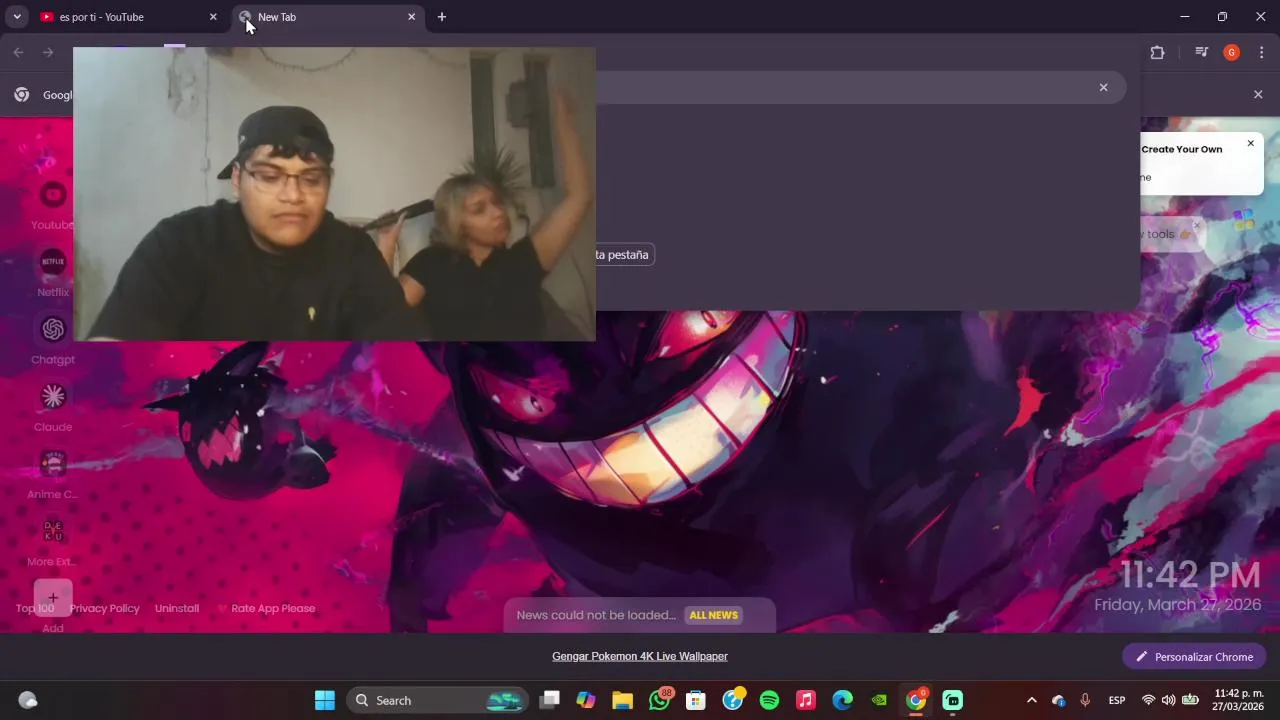Click the tools chip below the popup
The width and height of the screenshot is (1280, 720).
[1171, 234]
